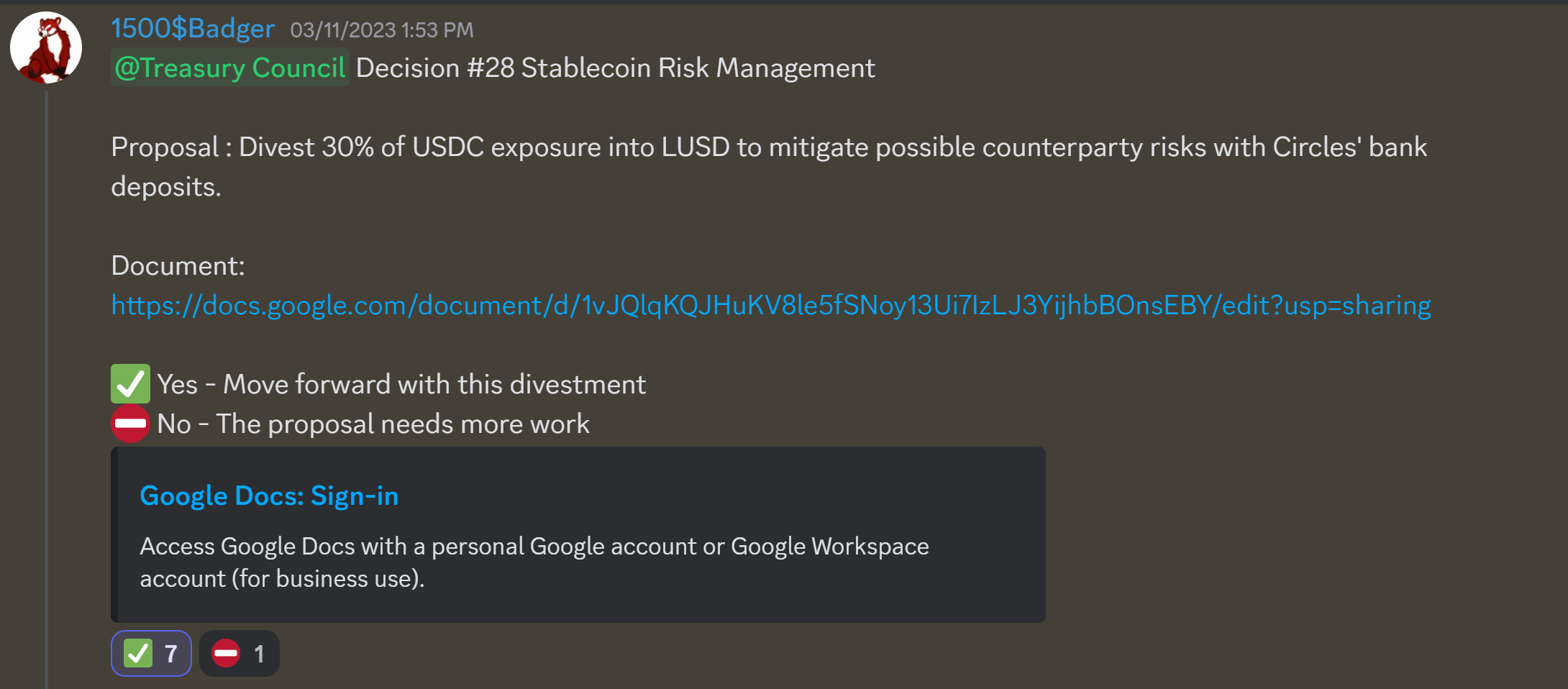Open the docs.google.com document link

coord(770,306)
